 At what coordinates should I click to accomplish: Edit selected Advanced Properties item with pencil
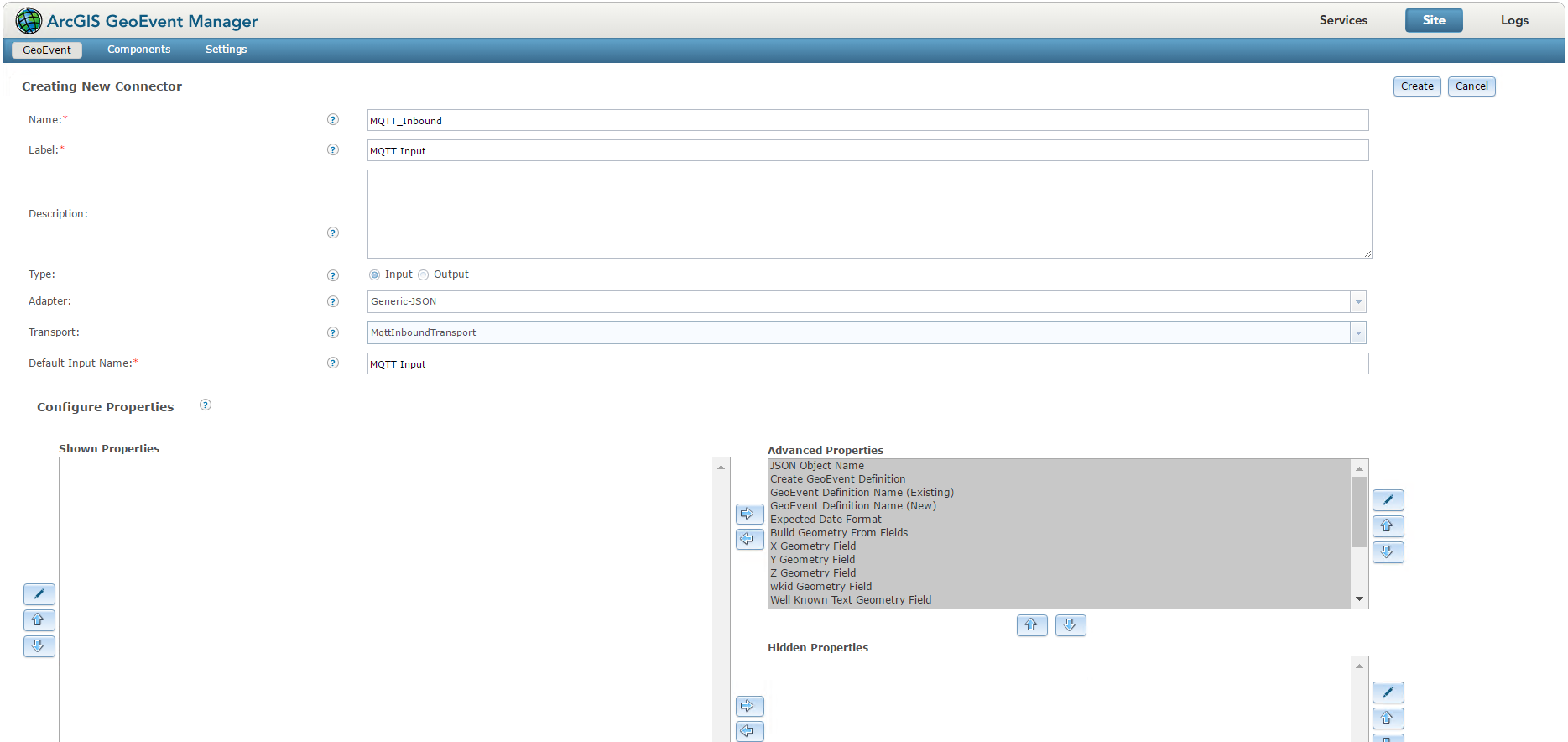[x=1388, y=500]
